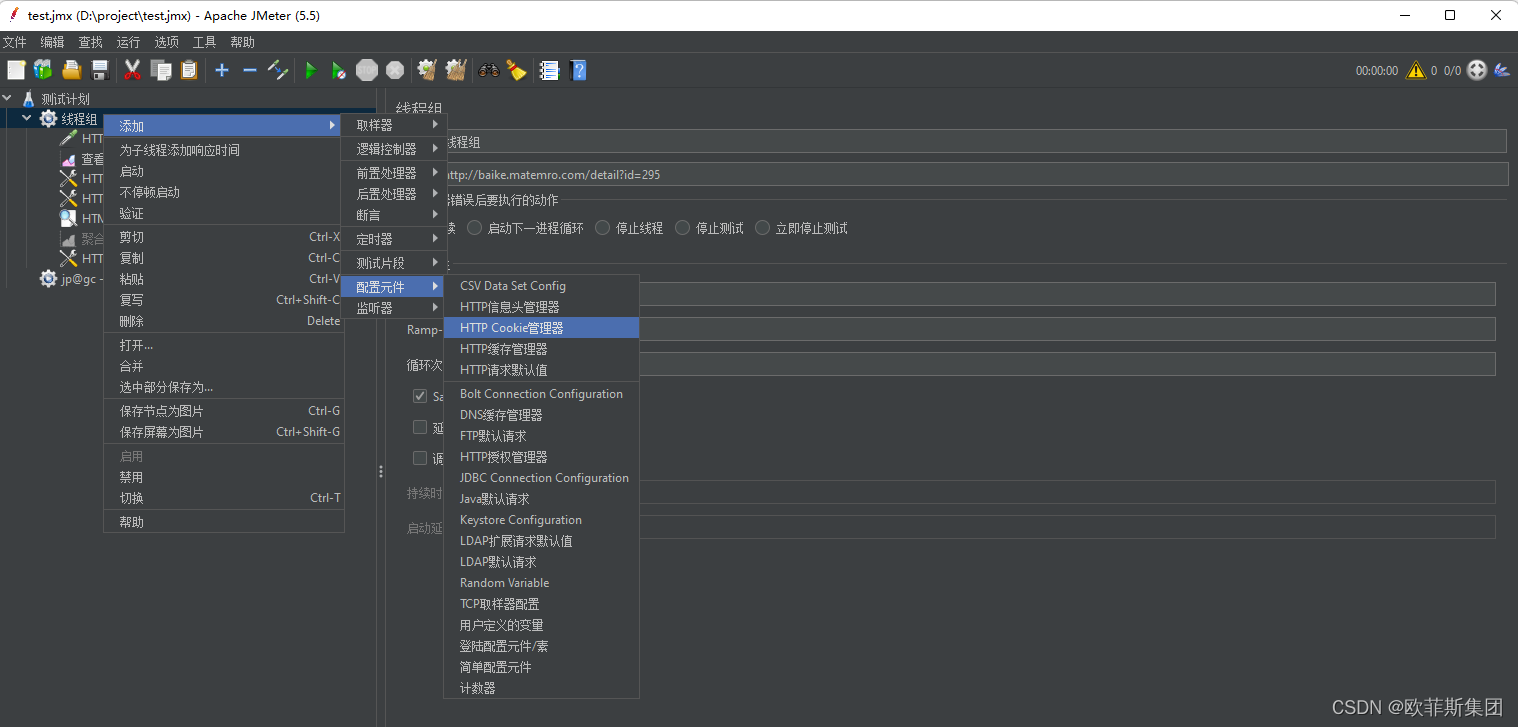This screenshot has height=727, width=1518.
Task: Click the blue minus Collapse All icon
Action: pos(250,70)
